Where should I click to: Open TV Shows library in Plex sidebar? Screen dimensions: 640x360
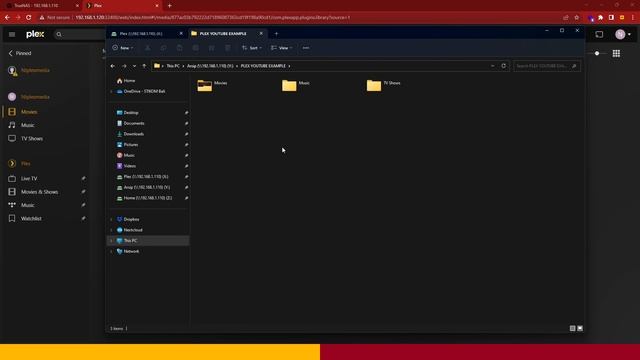(31, 138)
